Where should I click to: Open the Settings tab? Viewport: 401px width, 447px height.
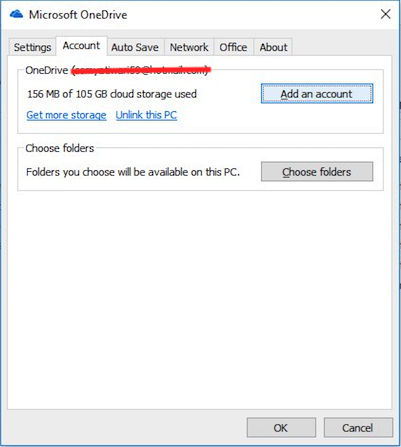coord(32,47)
